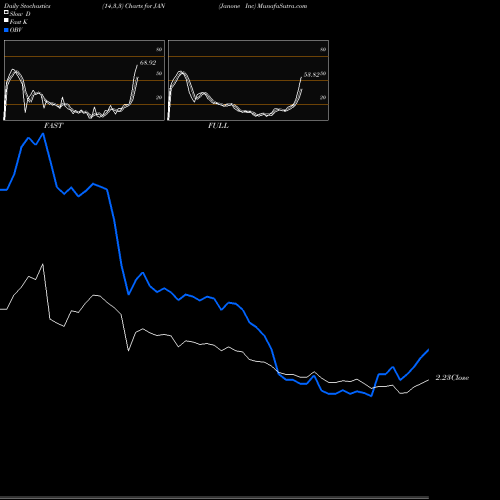Click the horizontal scrollbar at the bottom
Viewport: 500px width, 500px height.
(x=214, y=497)
